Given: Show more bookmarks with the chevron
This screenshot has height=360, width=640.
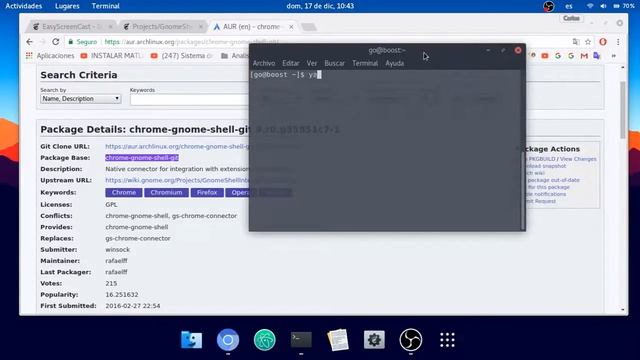Looking at the screenshot, I should coord(613,56).
